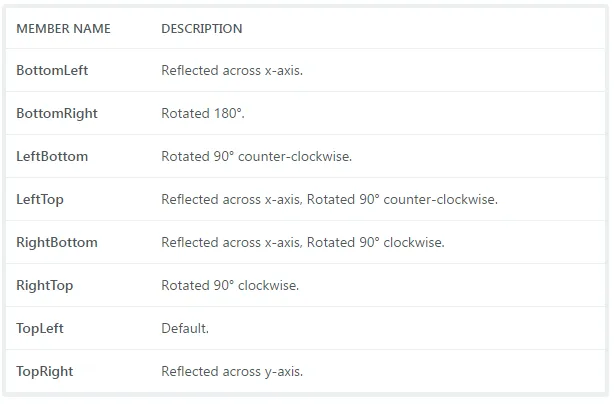Click the "Reflected across y-axis." description
614x404 pixels.
[x=232, y=372]
